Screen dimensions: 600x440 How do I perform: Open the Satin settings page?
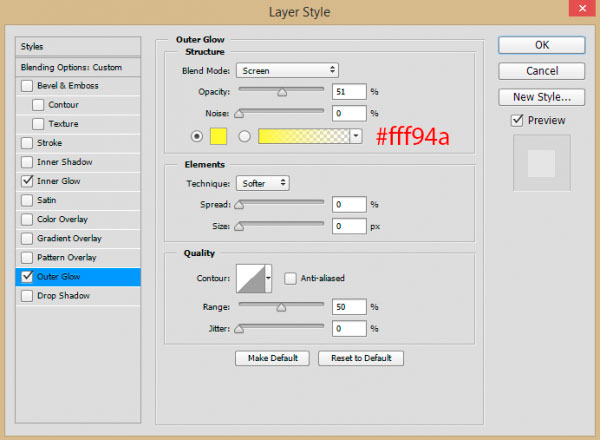(46, 200)
